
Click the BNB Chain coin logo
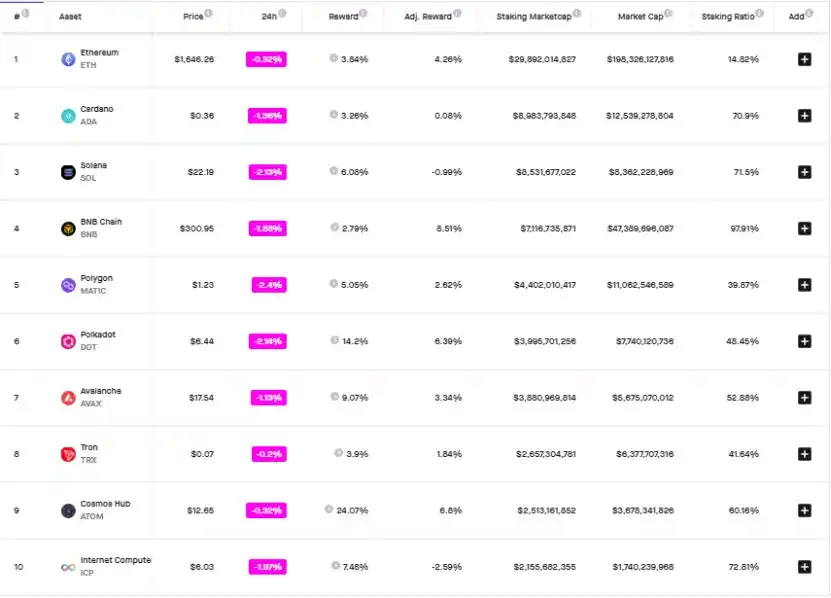click(68, 228)
